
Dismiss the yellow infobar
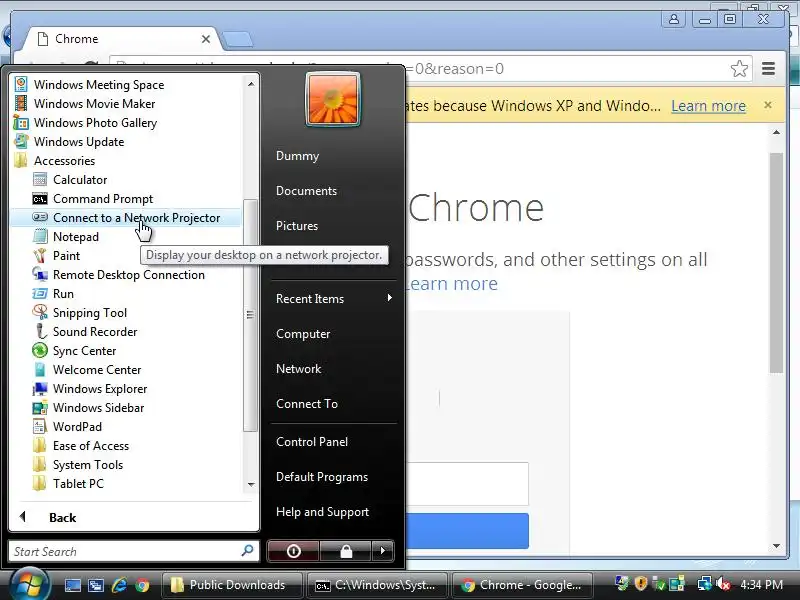tap(768, 105)
